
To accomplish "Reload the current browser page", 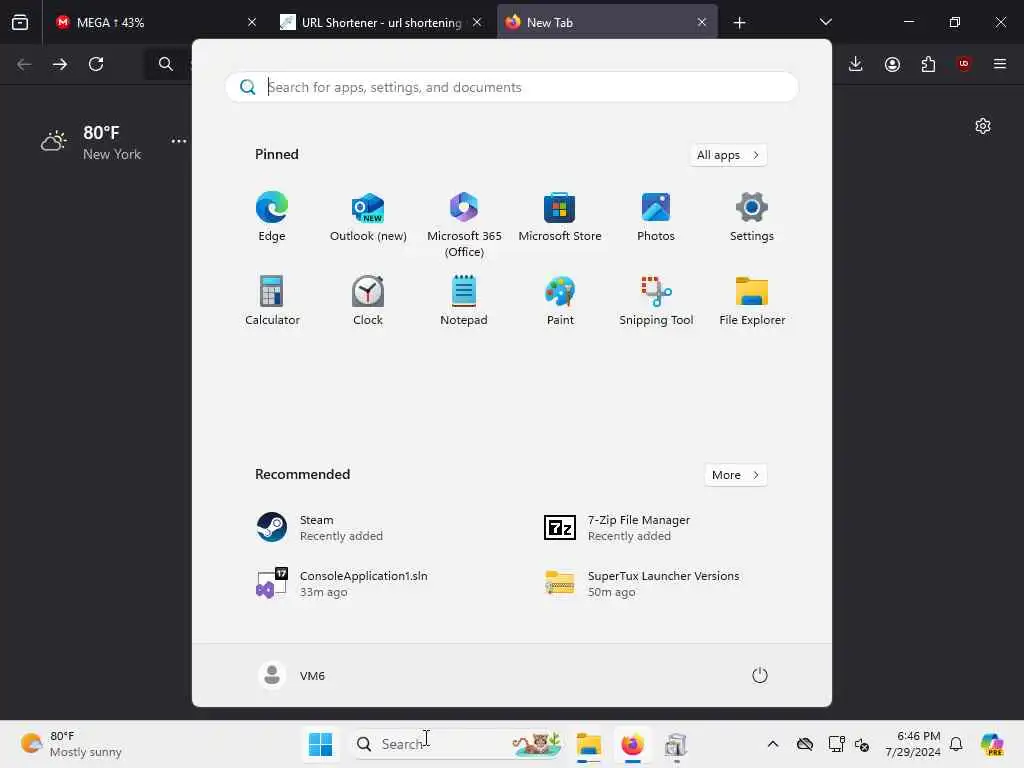I will 96,64.
